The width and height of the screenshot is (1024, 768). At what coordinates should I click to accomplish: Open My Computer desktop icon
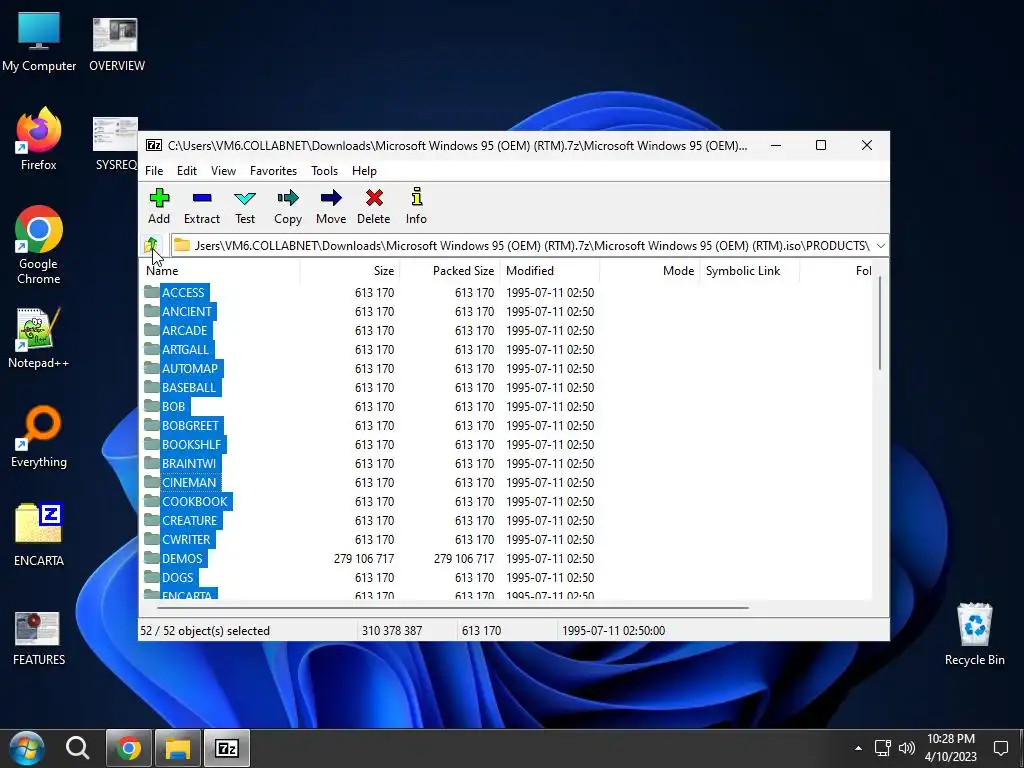tap(39, 41)
